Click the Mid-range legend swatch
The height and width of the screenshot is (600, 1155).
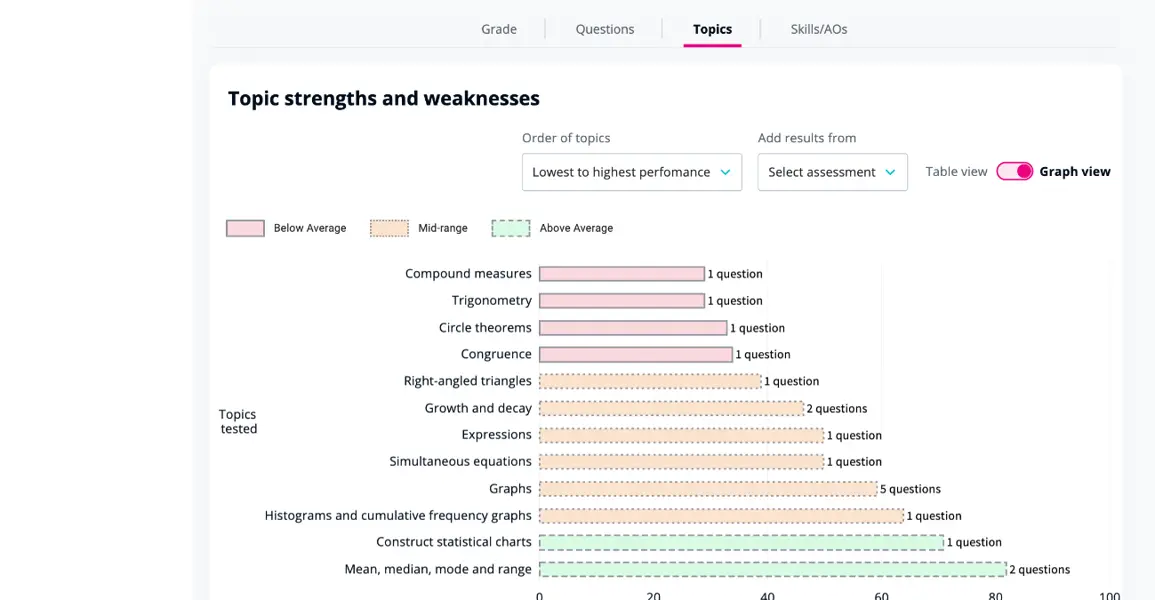389,228
